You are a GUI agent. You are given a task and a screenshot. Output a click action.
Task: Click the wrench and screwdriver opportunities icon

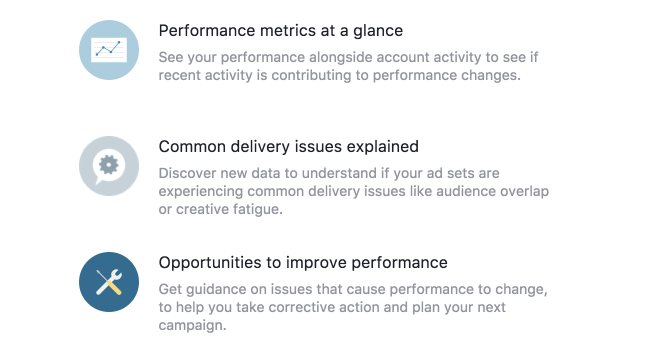[x=109, y=282]
